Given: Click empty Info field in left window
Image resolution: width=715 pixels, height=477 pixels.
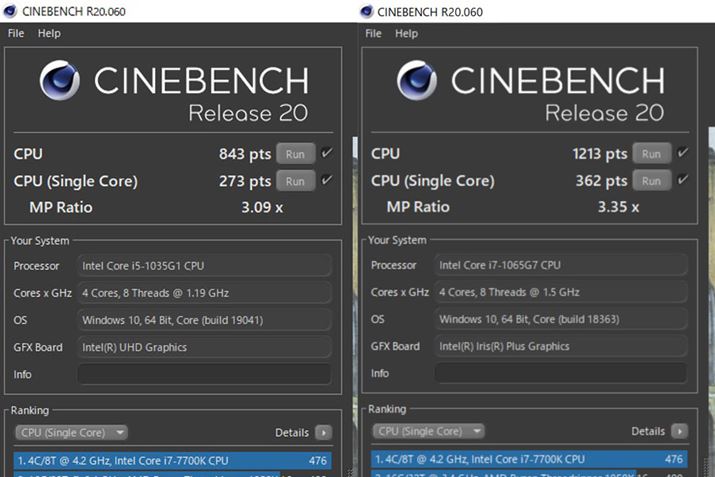Looking at the screenshot, I should pos(204,374).
